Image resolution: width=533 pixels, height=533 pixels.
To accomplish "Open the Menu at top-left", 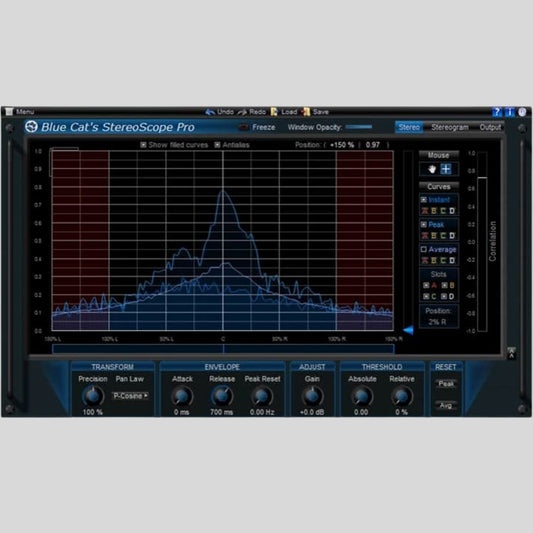I will pyautogui.click(x=20, y=111).
